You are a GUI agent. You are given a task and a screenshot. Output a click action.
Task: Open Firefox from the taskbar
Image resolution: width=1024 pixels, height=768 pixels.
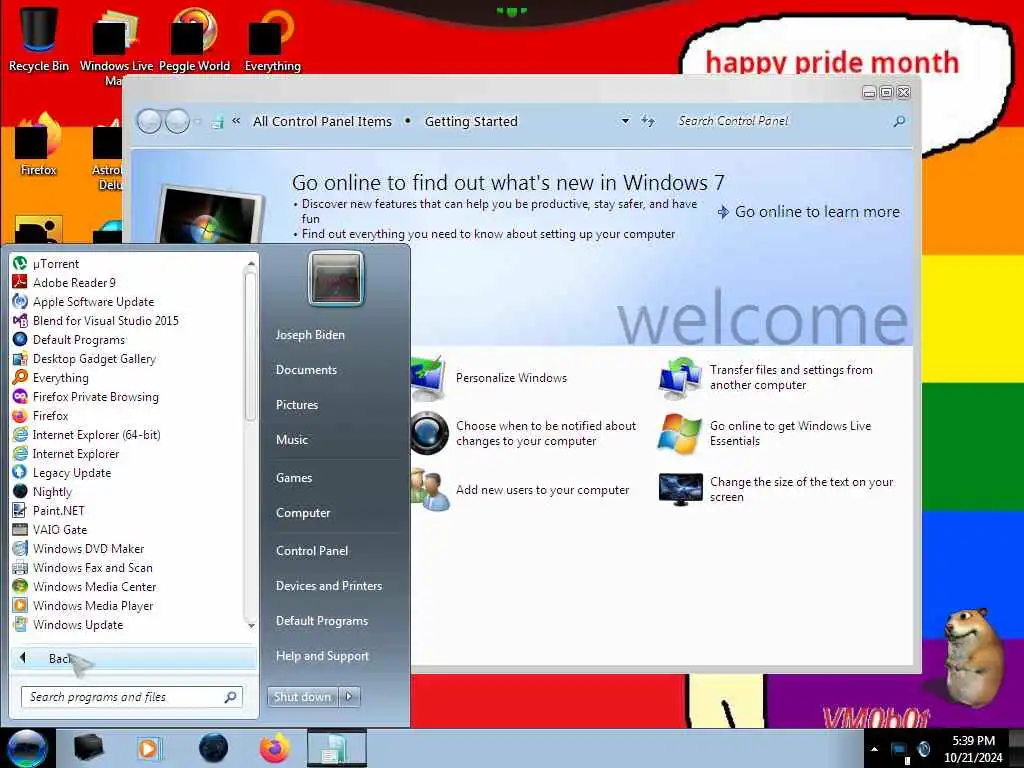[x=275, y=748]
